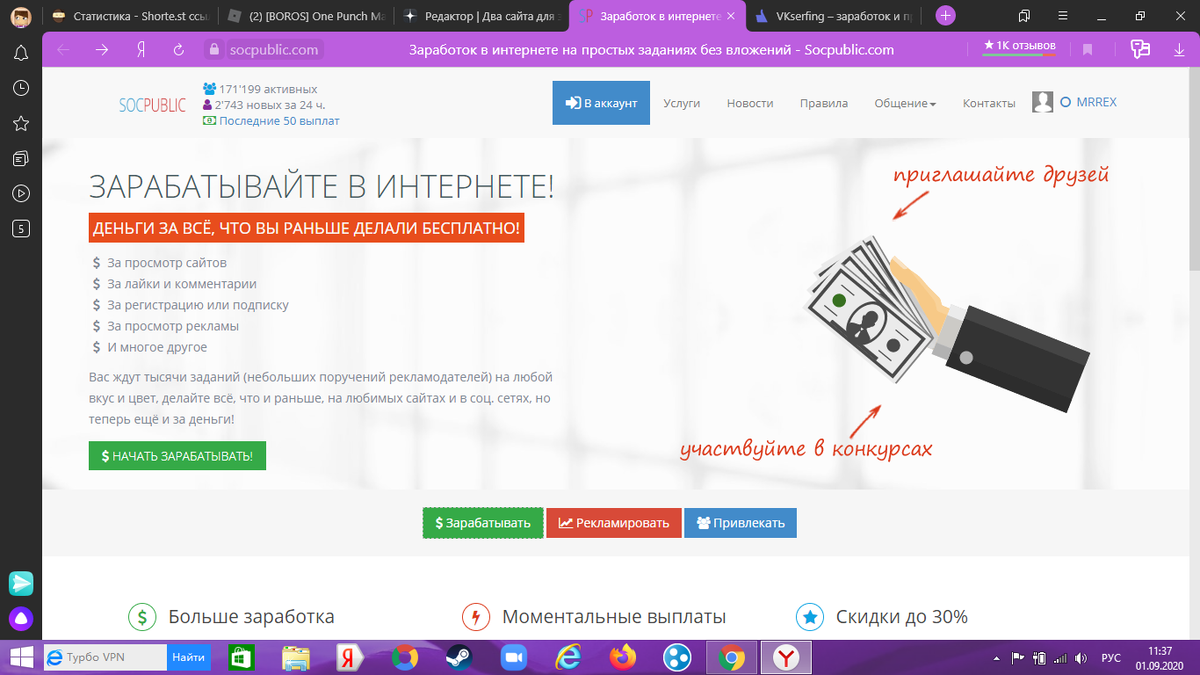The height and width of the screenshot is (675, 1200).
Task: Switch the РУС input language
Action: pos(1111,657)
